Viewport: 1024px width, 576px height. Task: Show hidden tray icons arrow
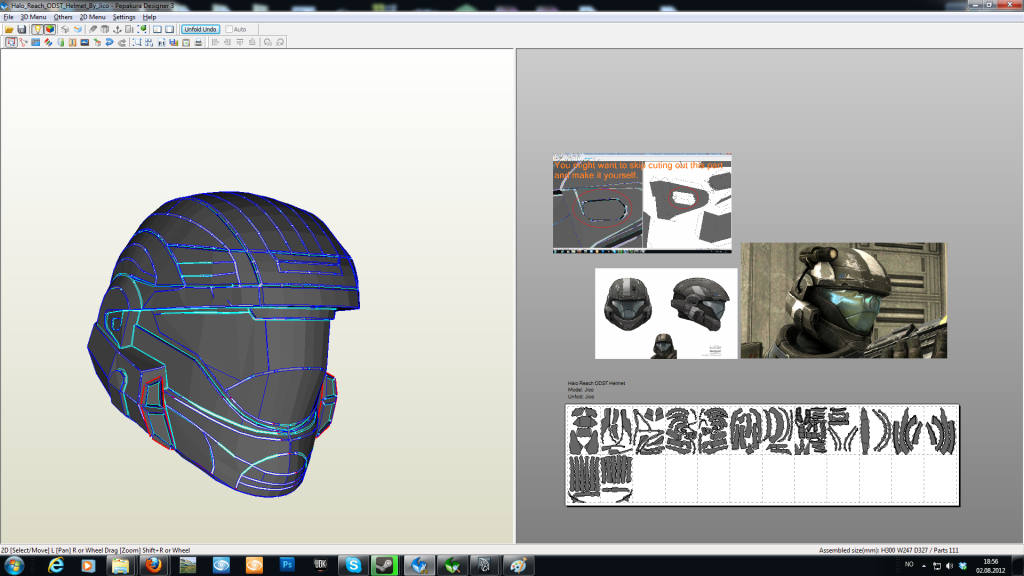click(x=923, y=566)
